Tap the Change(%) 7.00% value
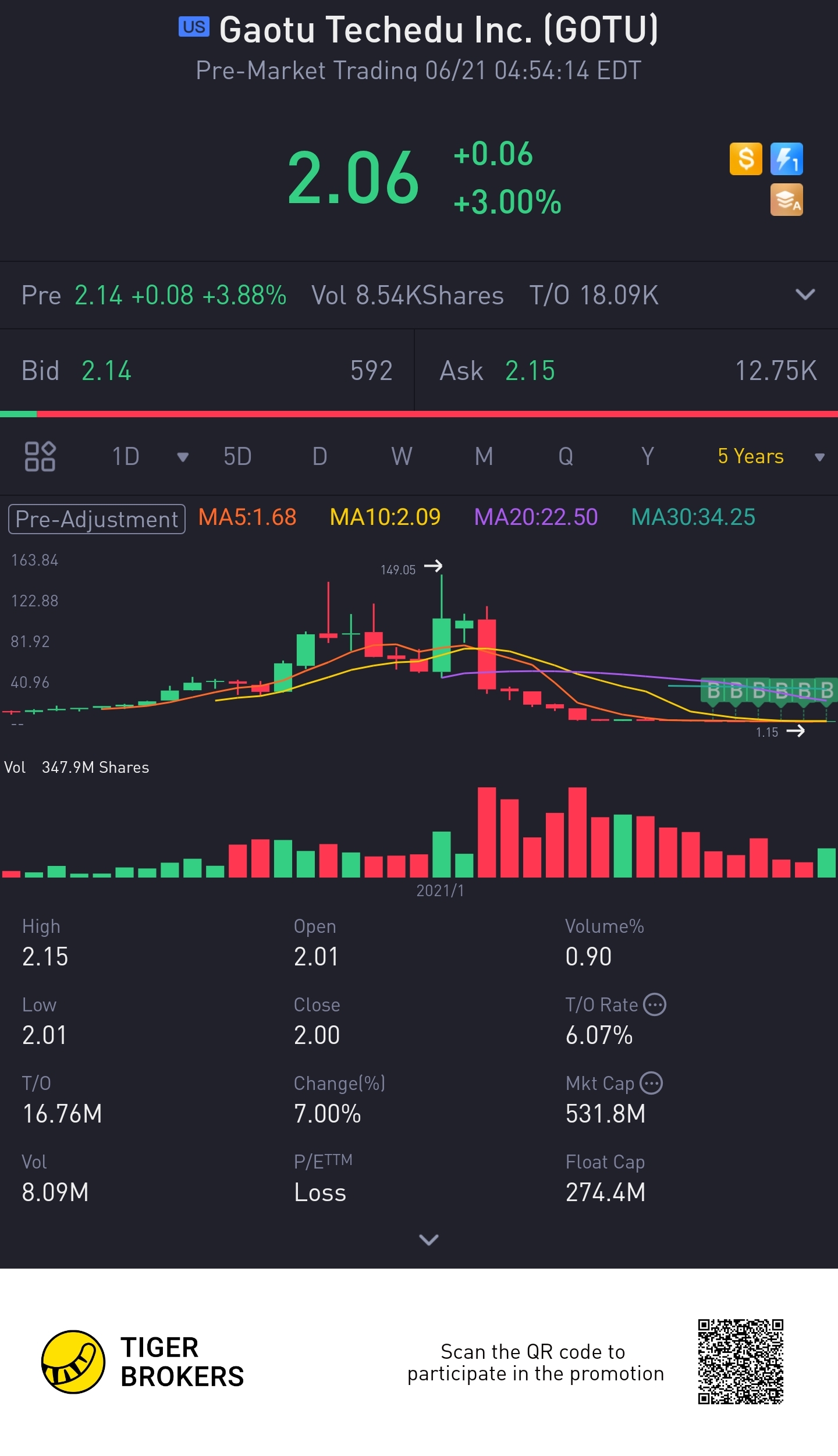Image resolution: width=838 pixels, height=1456 pixels. [327, 1114]
